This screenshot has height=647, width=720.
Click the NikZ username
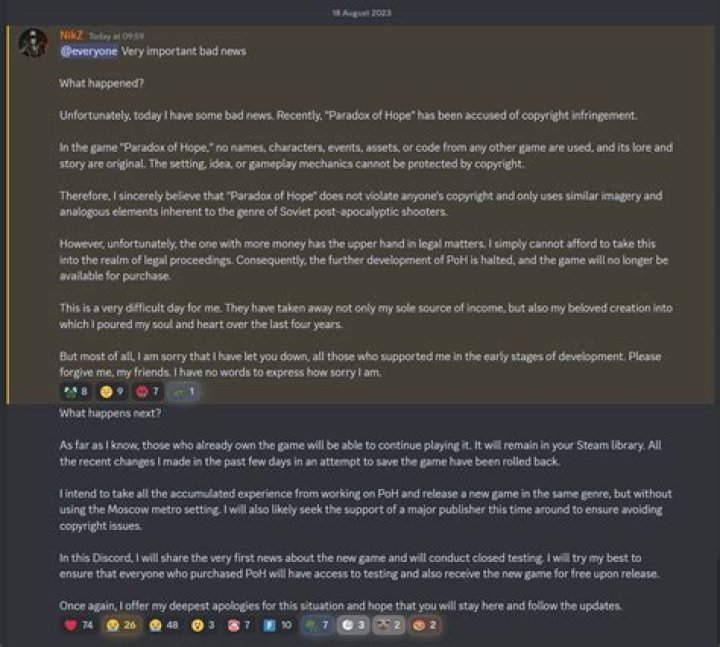[x=71, y=35]
